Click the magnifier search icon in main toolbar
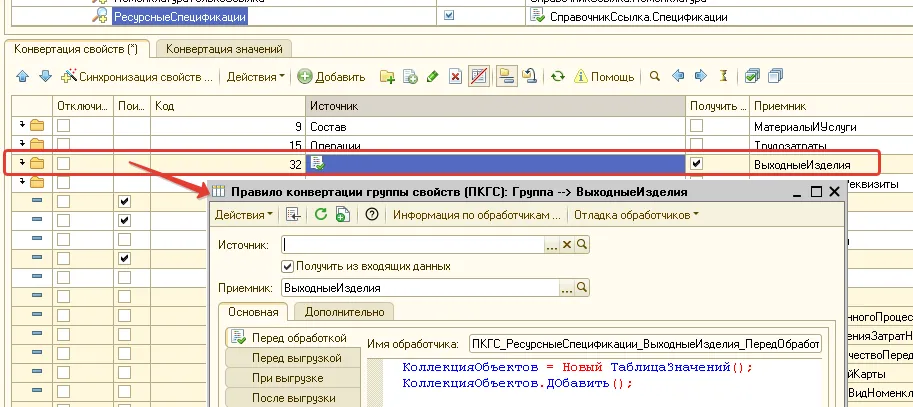Viewport: 913px width, 407px height. (655, 76)
